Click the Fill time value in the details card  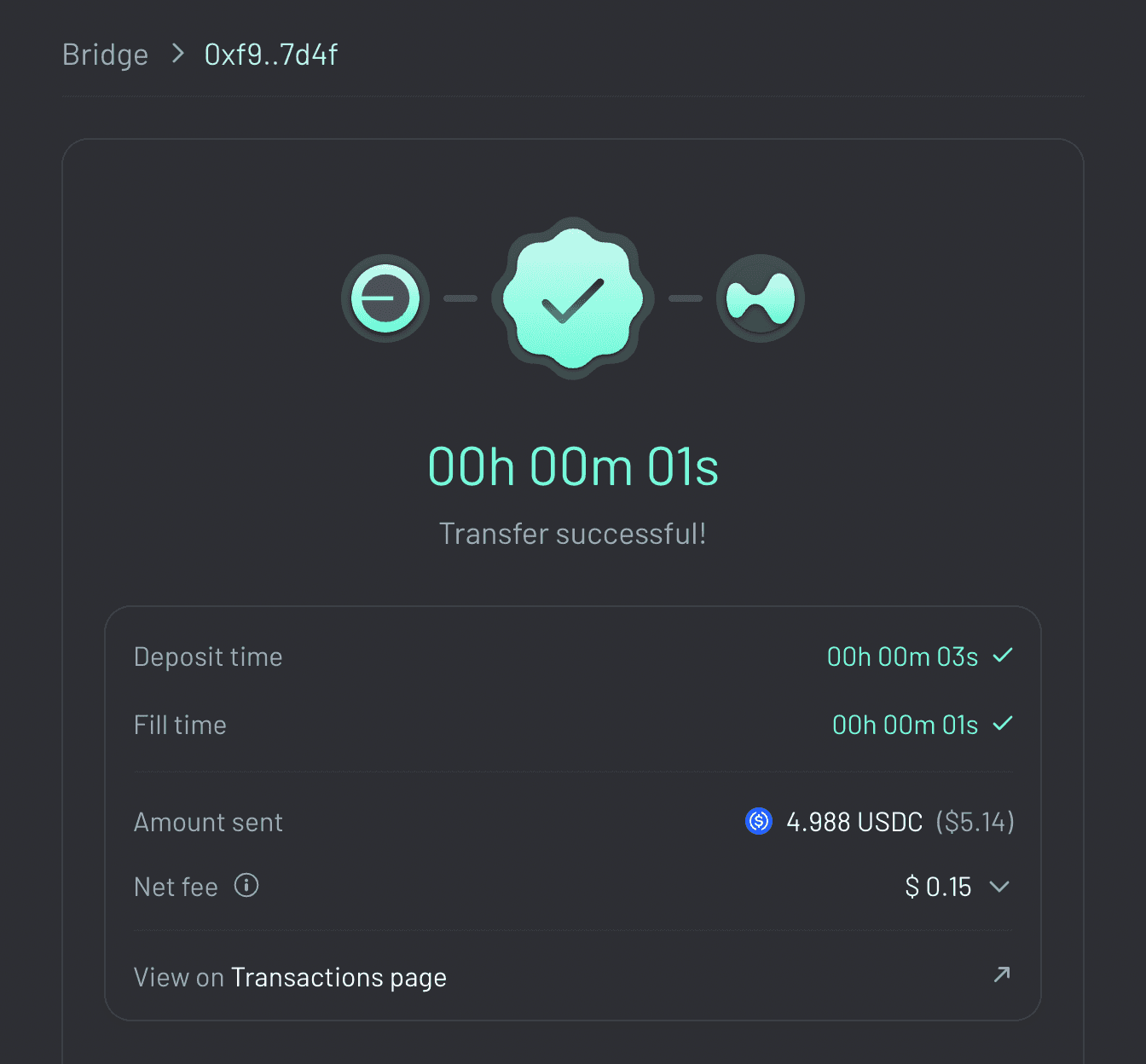[905, 725]
